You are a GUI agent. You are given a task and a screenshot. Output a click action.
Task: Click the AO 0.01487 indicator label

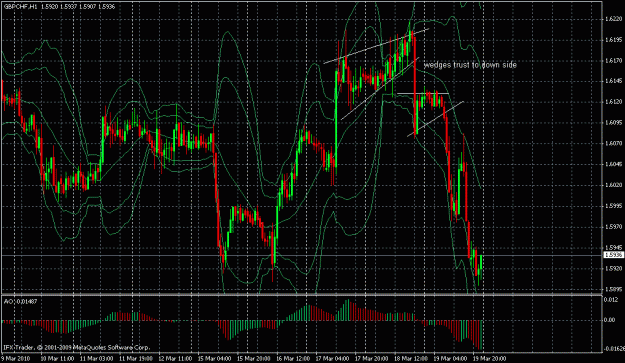(x=20, y=302)
